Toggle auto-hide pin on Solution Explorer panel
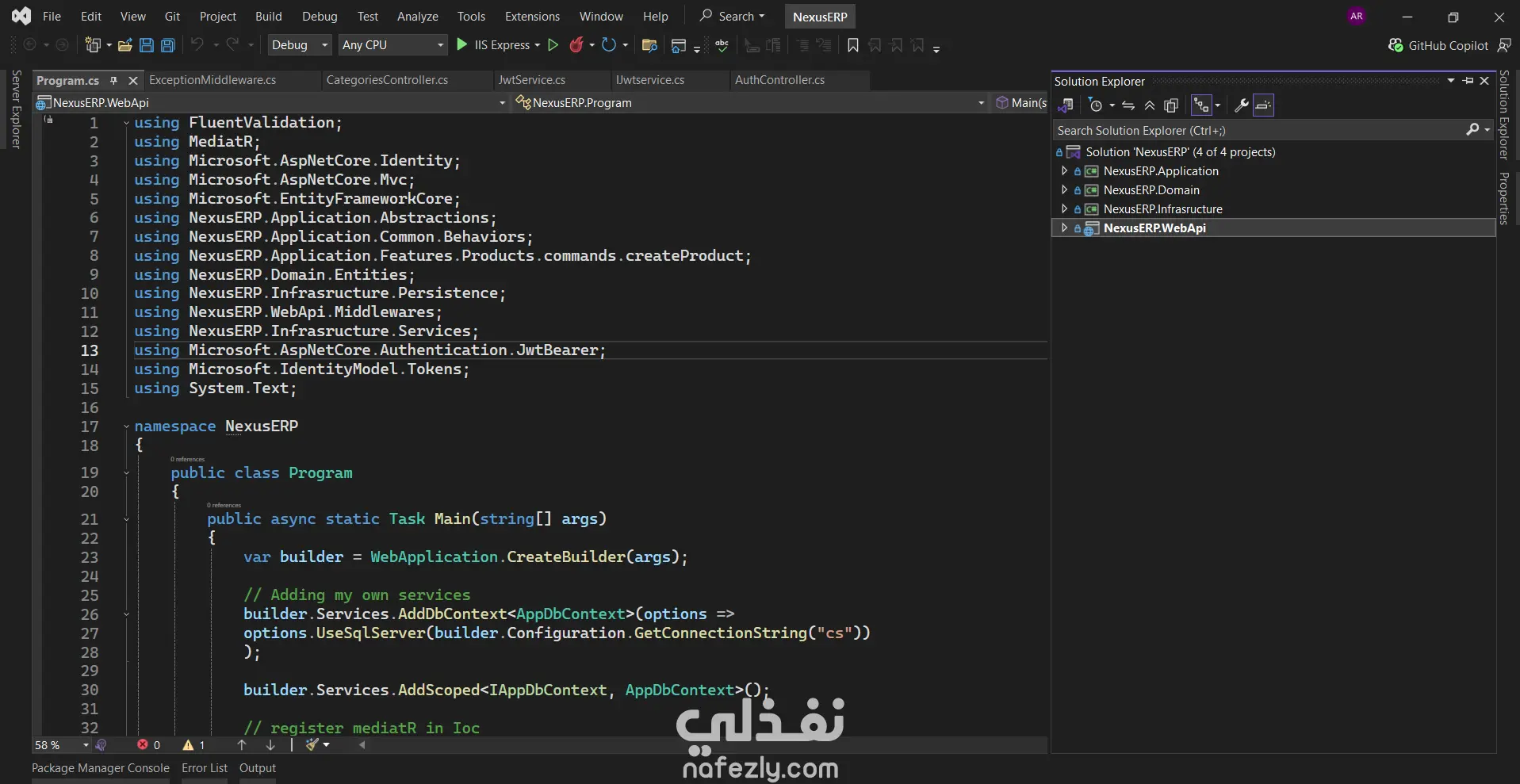 coord(1468,81)
